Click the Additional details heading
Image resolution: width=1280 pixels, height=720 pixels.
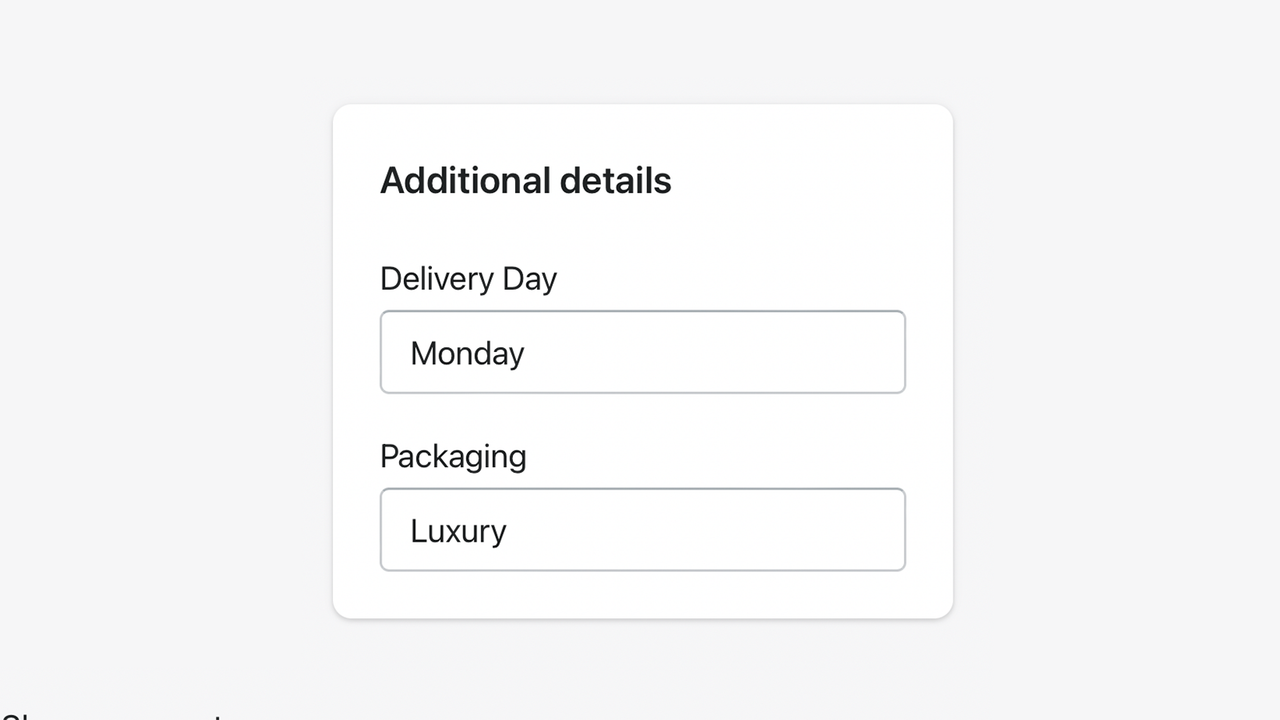pyautogui.click(x=525, y=180)
